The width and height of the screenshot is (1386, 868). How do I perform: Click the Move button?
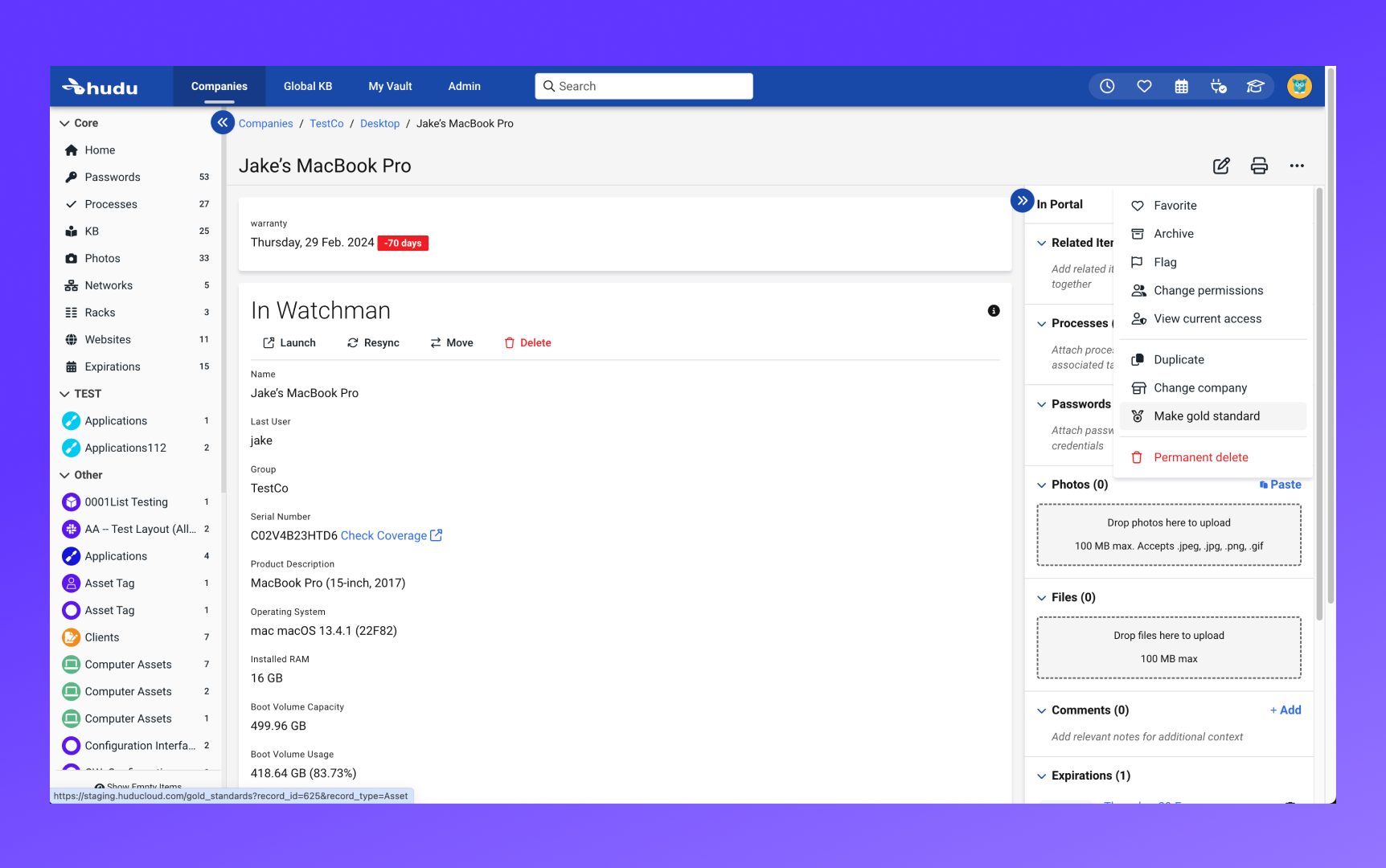[x=452, y=342]
